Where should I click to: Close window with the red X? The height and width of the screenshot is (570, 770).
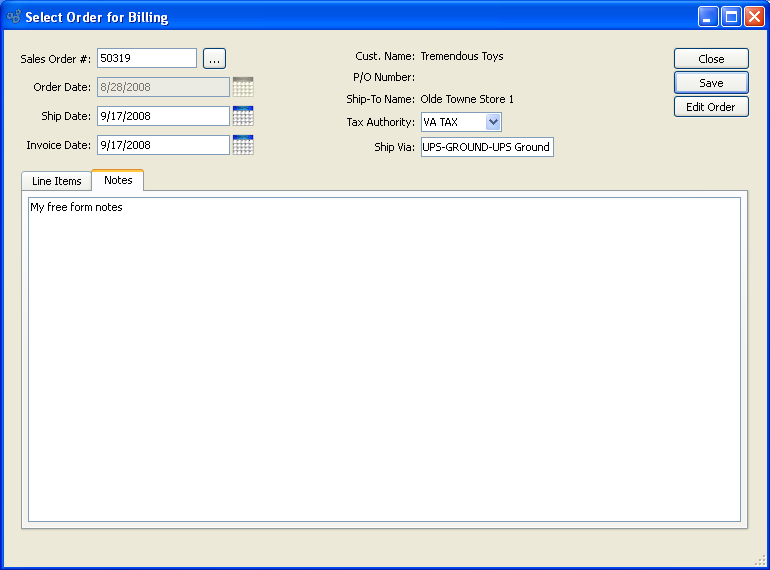(754, 17)
